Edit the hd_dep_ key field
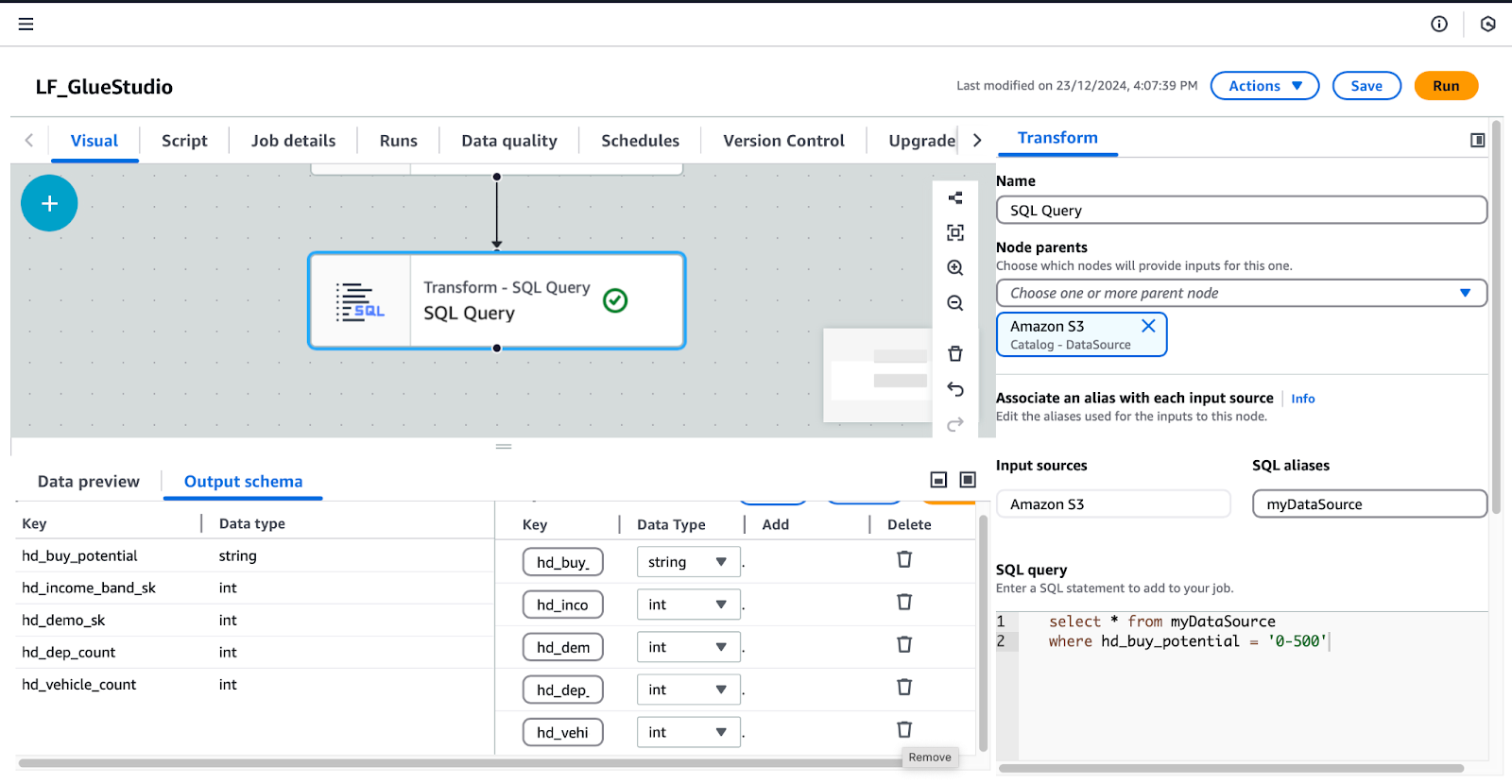 [563, 690]
